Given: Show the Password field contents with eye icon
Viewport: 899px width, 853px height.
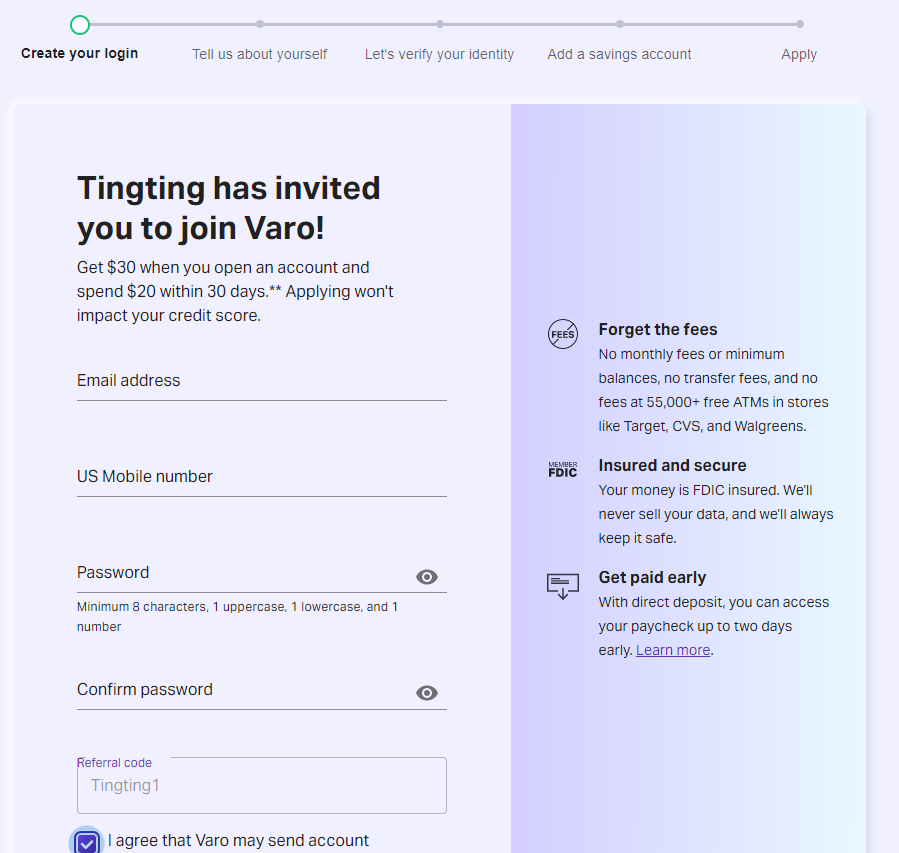Looking at the screenshot, I should pos(427,577).
